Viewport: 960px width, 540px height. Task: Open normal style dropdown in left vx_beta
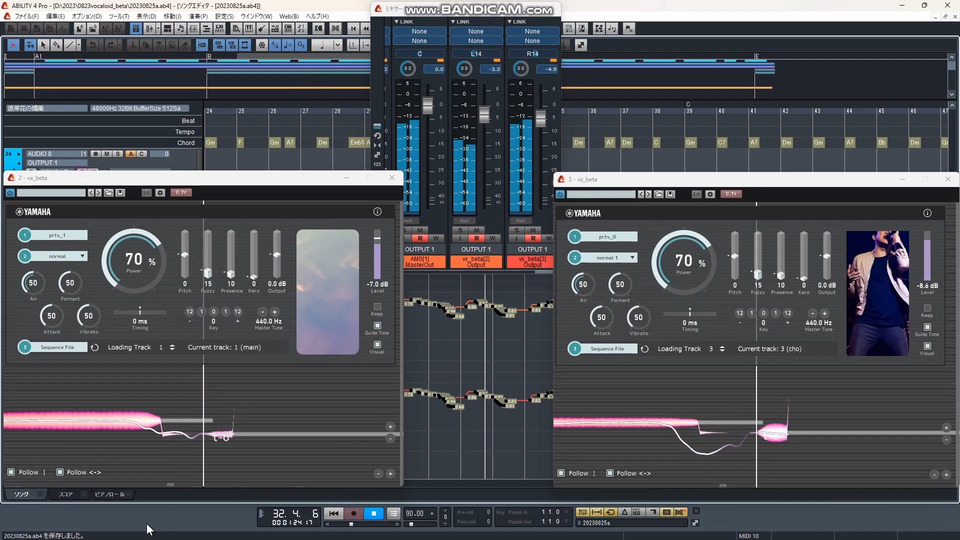coord(61,256)
